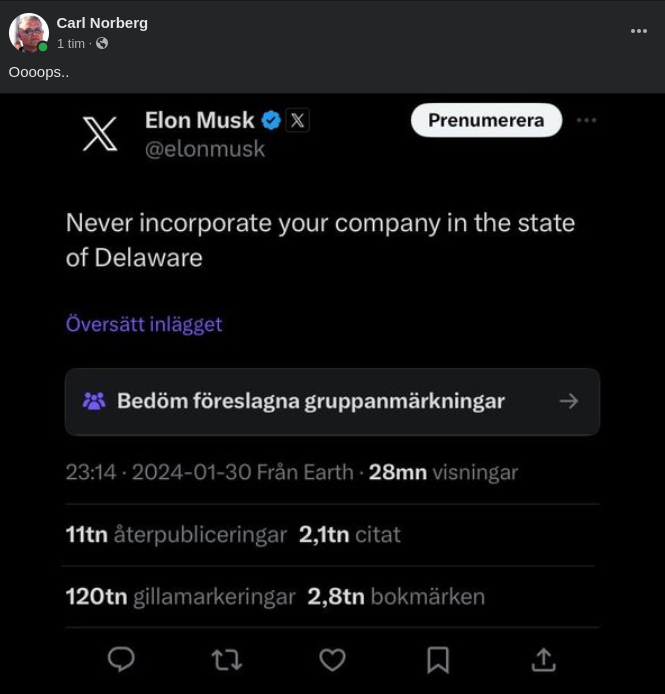Like the tweet with heart icon
Screen dimensions: 665x694
332,659
